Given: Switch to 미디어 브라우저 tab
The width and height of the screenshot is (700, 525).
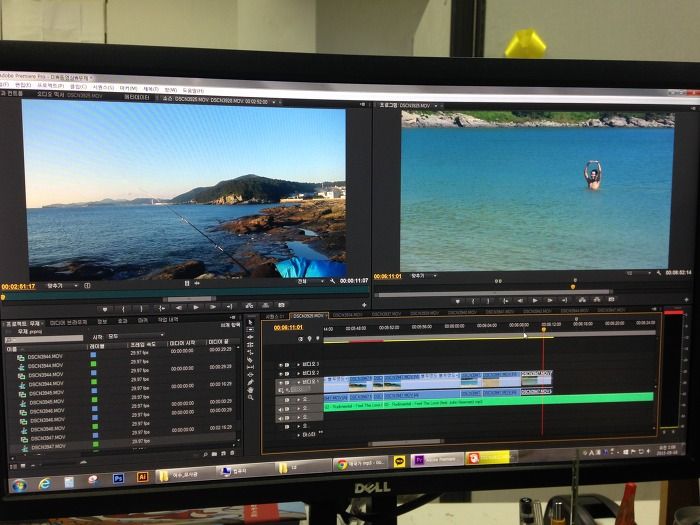Looking at the screenshot, I should point(68,322).
